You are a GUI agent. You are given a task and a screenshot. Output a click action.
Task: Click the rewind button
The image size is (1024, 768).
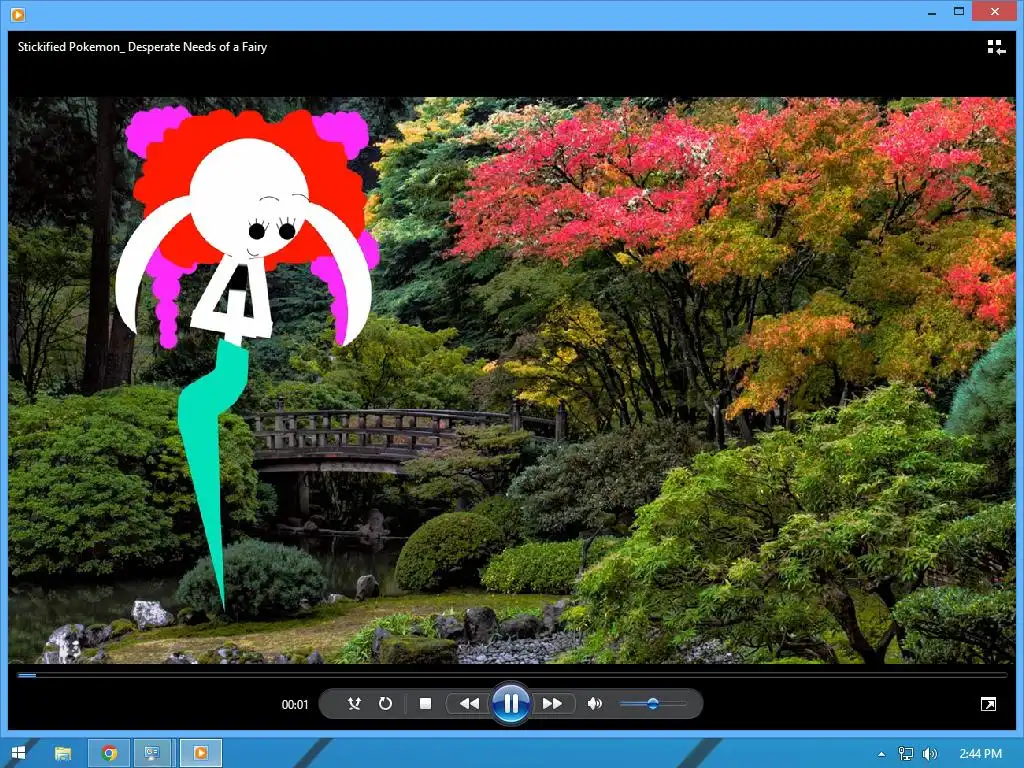469,703
